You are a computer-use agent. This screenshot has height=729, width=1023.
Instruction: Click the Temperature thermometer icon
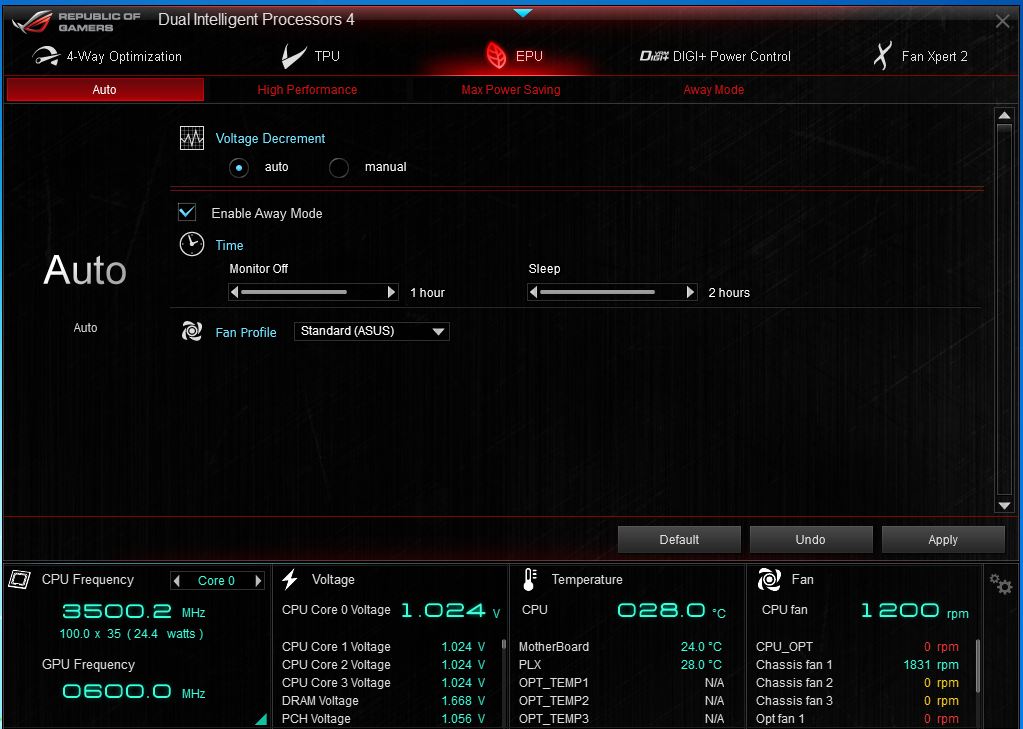pyautogui.click(x=530, y=579)
